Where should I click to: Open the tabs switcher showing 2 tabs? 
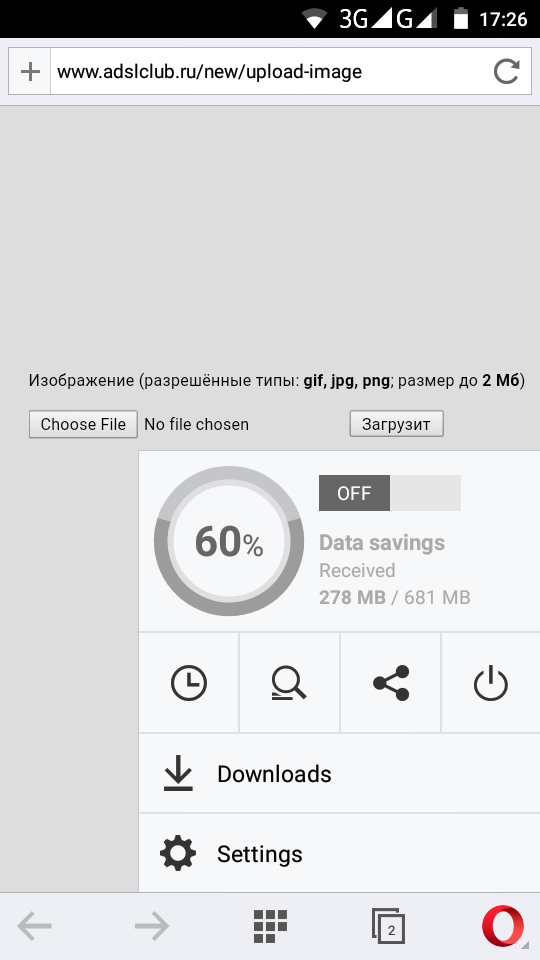[388, 926]
